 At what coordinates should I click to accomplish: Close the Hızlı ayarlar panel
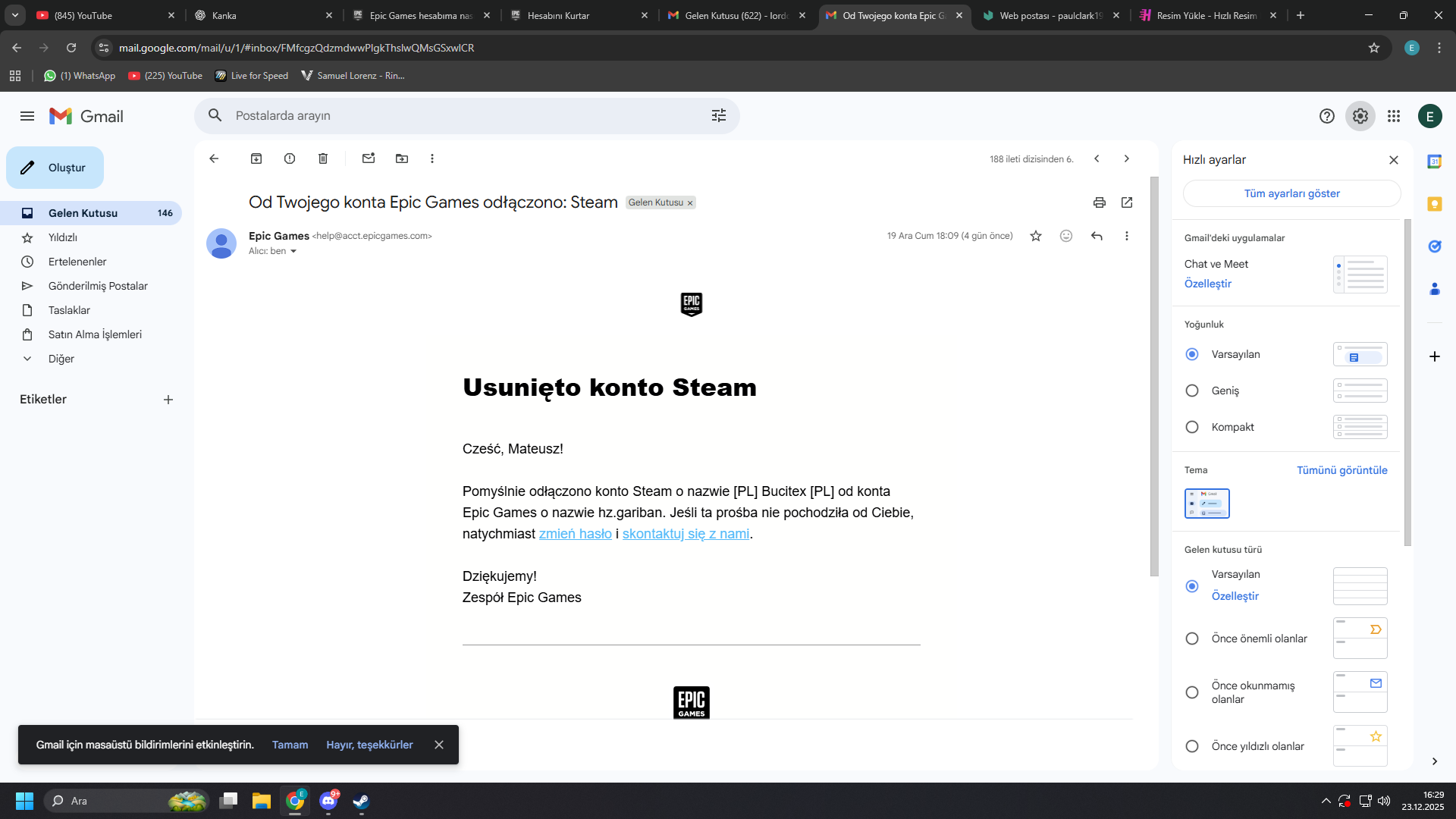point(1394,160)
